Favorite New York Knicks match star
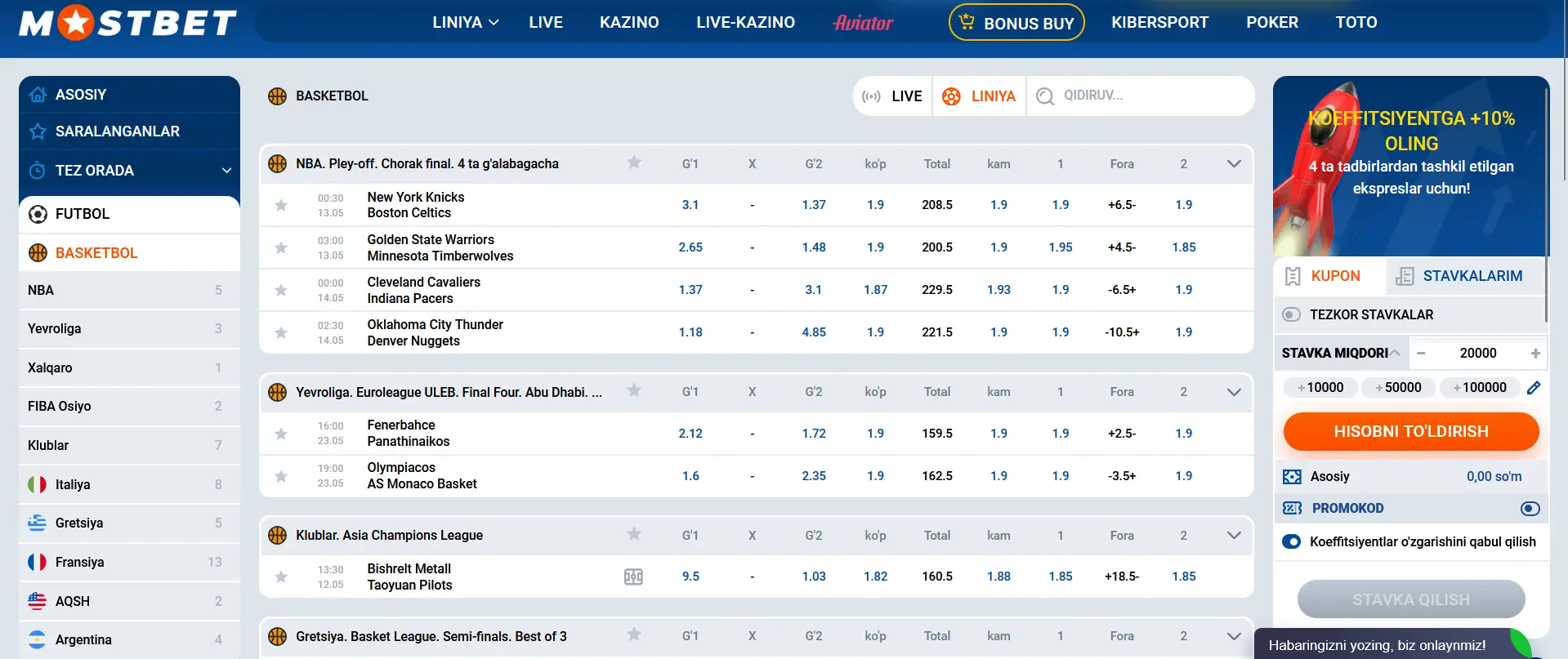The image size is (1568, 659). [x=281, y=205]
